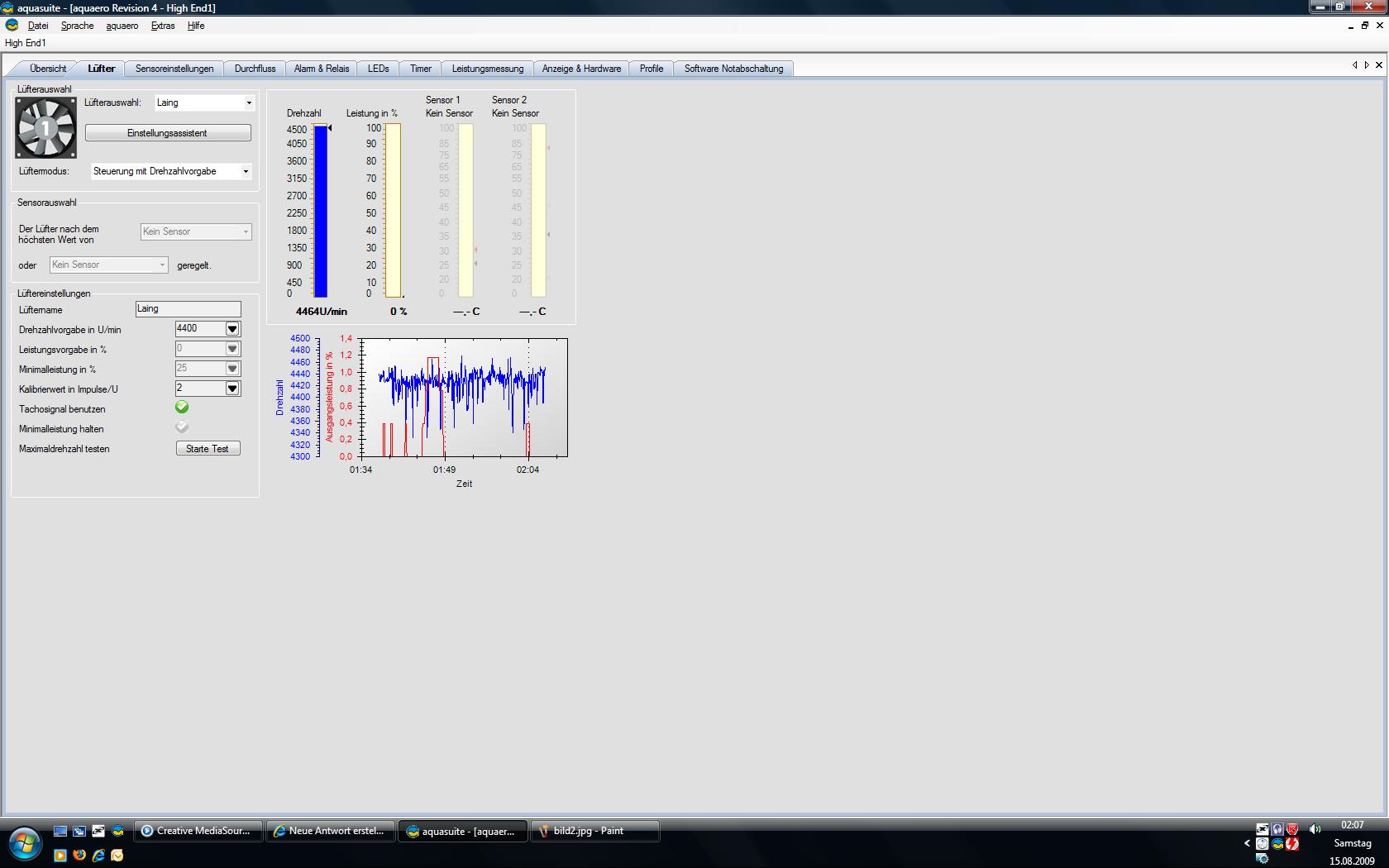Click the aquasuite icon in the menu bar
The height and width of the screenshot is (868, 1389).
[12, 26]
